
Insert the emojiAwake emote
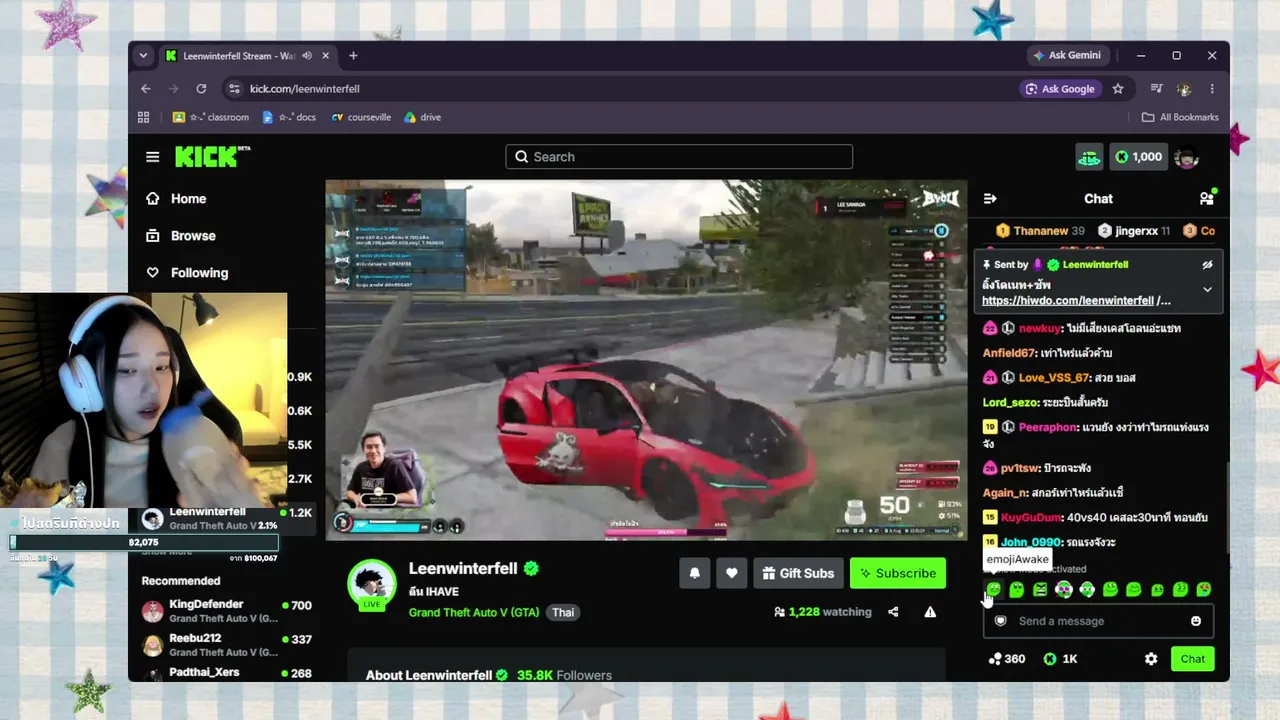993,590
